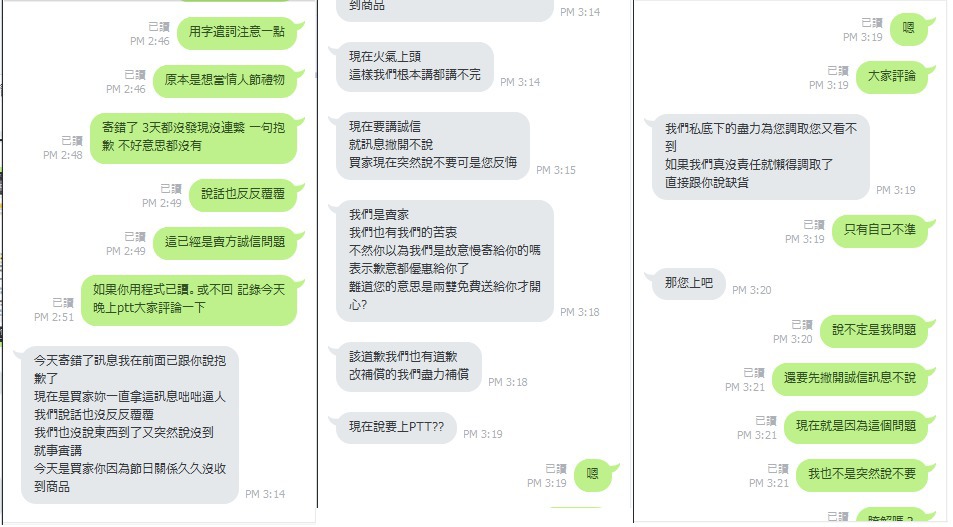Select the gray bubble '現在說要上PTT??'

coord(396,427)
